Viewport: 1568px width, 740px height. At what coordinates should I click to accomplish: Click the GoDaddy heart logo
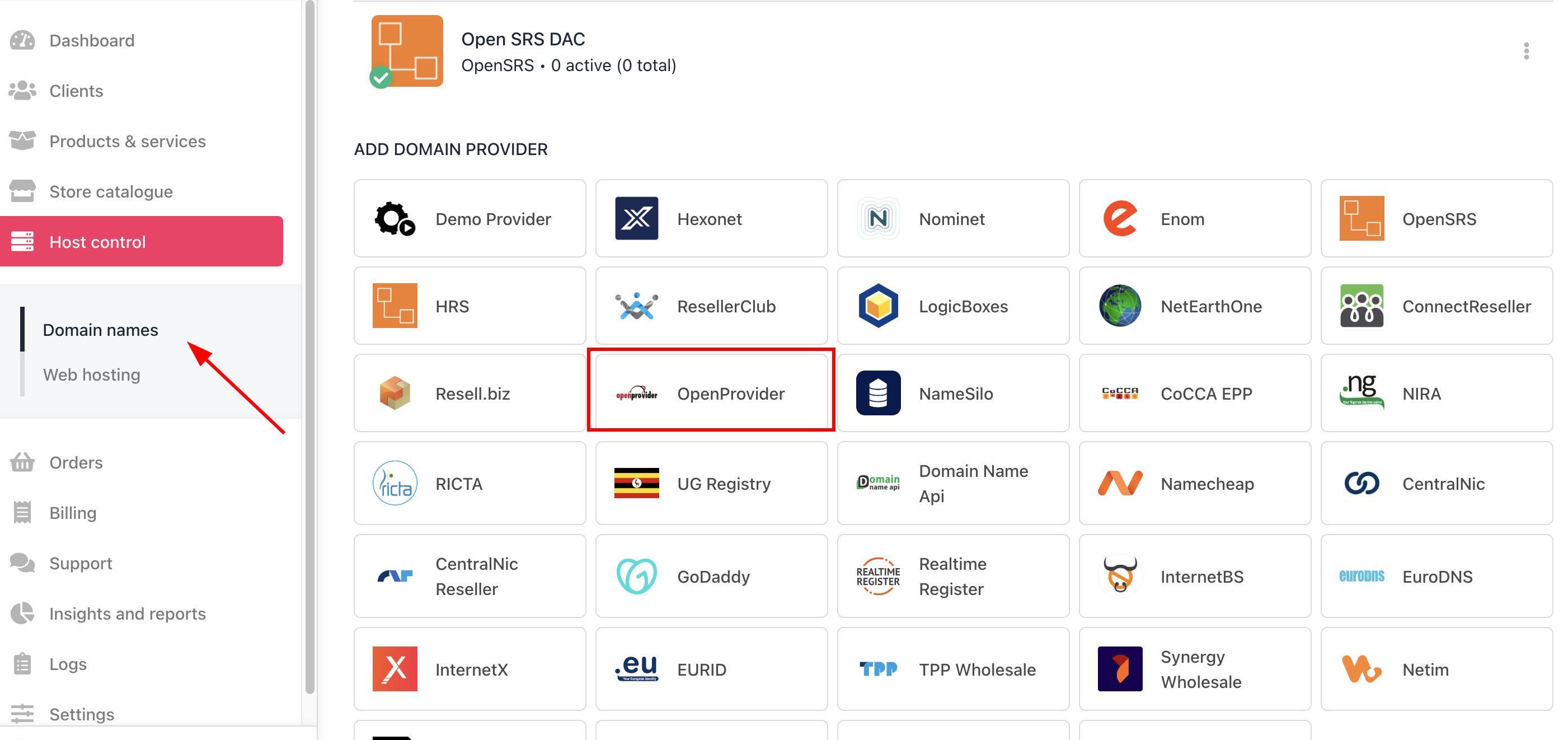[x=636, y=576]
